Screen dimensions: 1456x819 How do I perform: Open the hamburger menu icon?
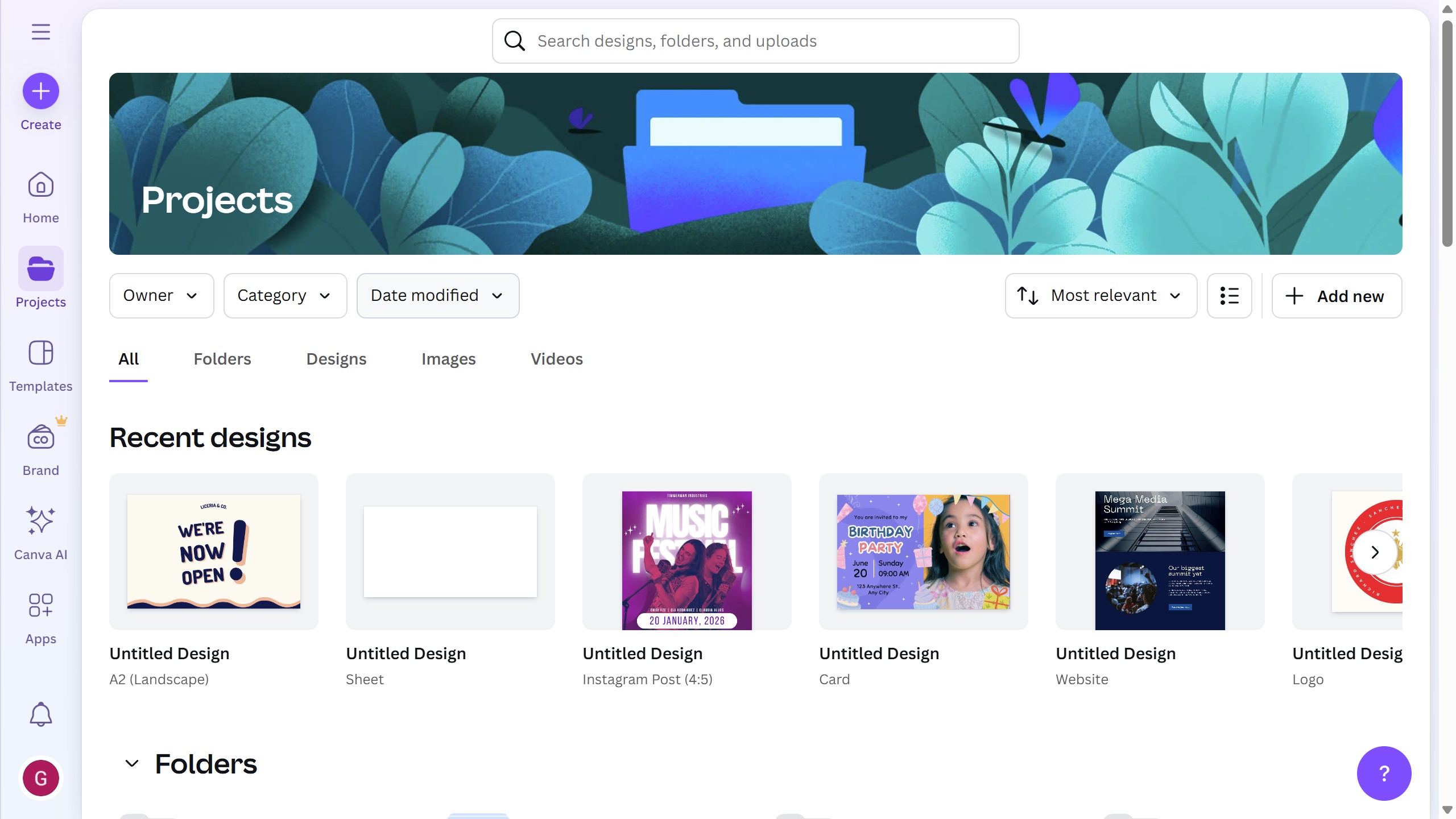[x=40, y=32]
